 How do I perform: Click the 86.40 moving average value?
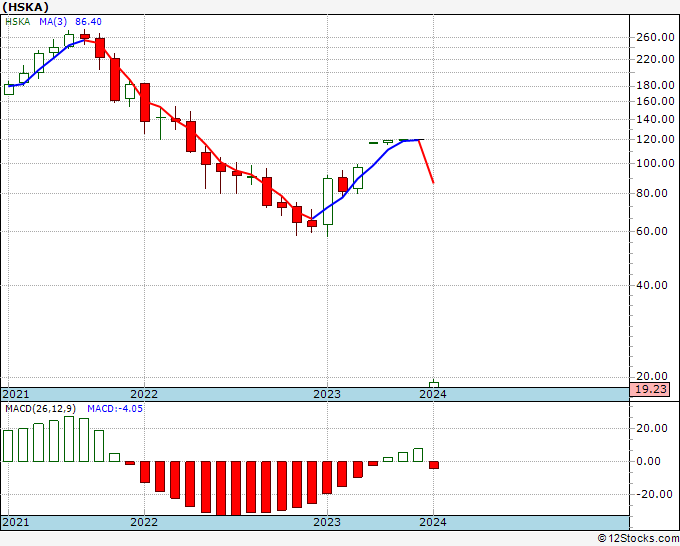pyautogui.click(x=88, y=22)
